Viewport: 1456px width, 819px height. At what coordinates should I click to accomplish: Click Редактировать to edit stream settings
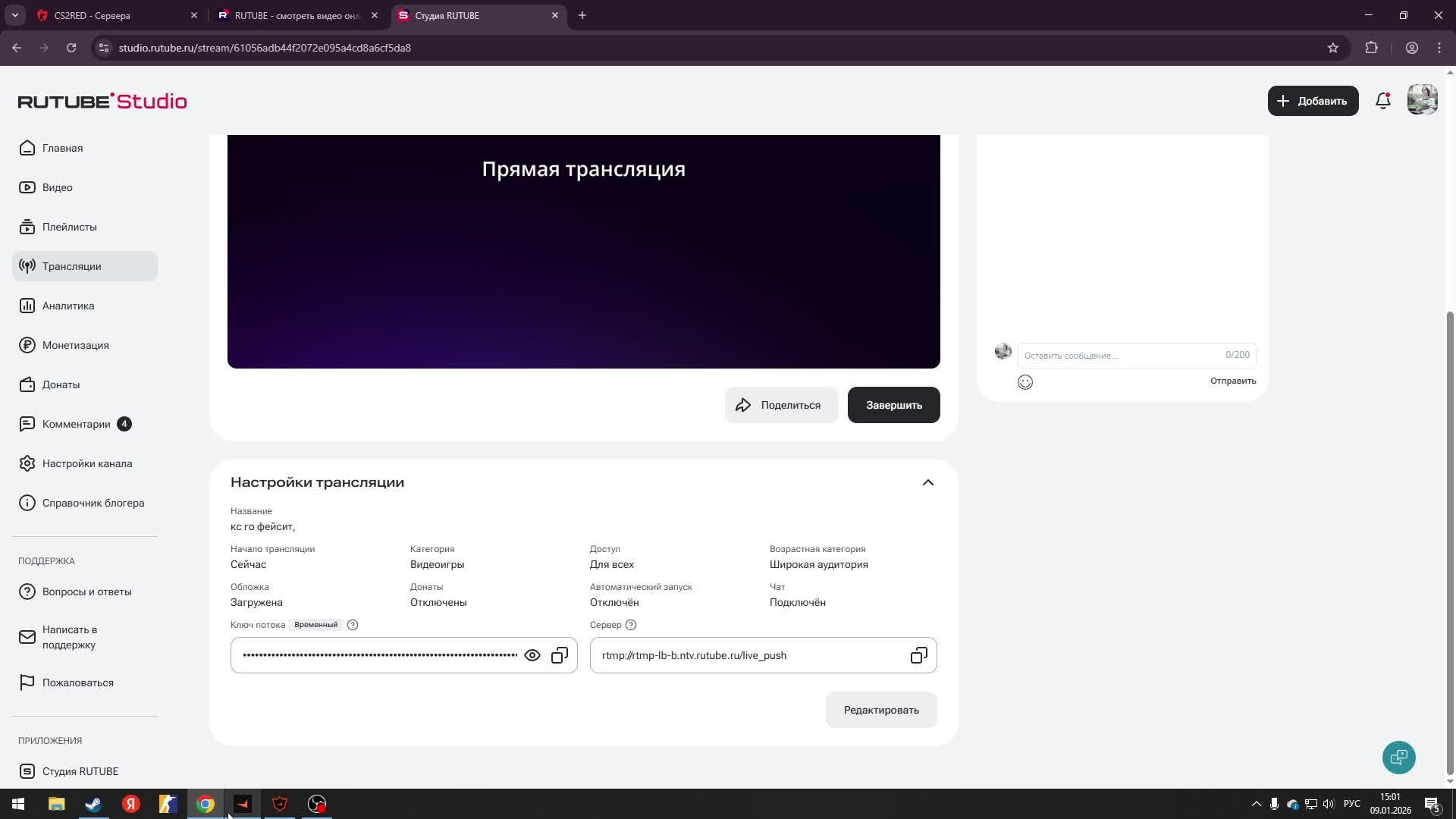(880, 709)
